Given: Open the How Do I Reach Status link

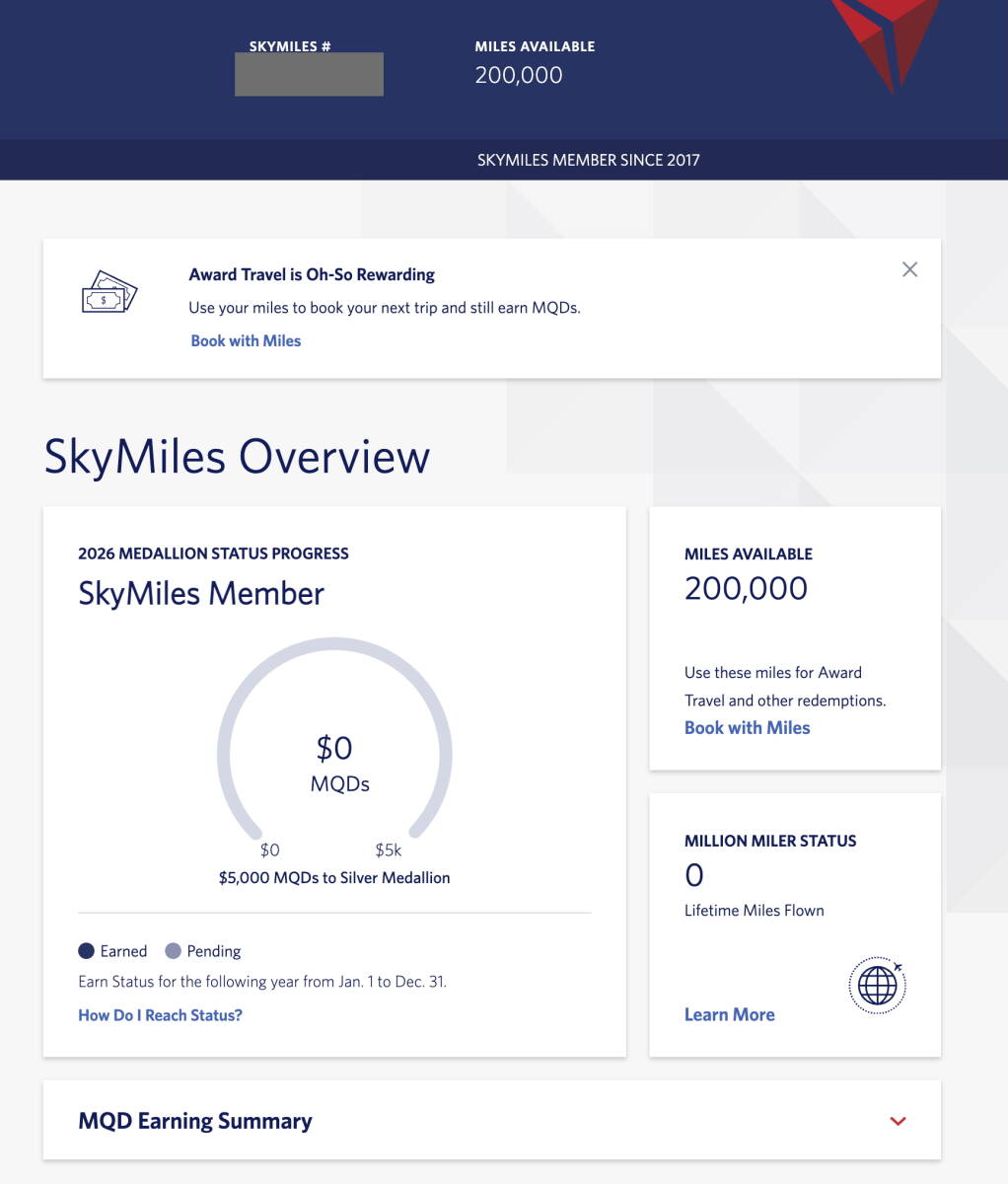Looking at the screenshot, I should tap(160, 1015).
